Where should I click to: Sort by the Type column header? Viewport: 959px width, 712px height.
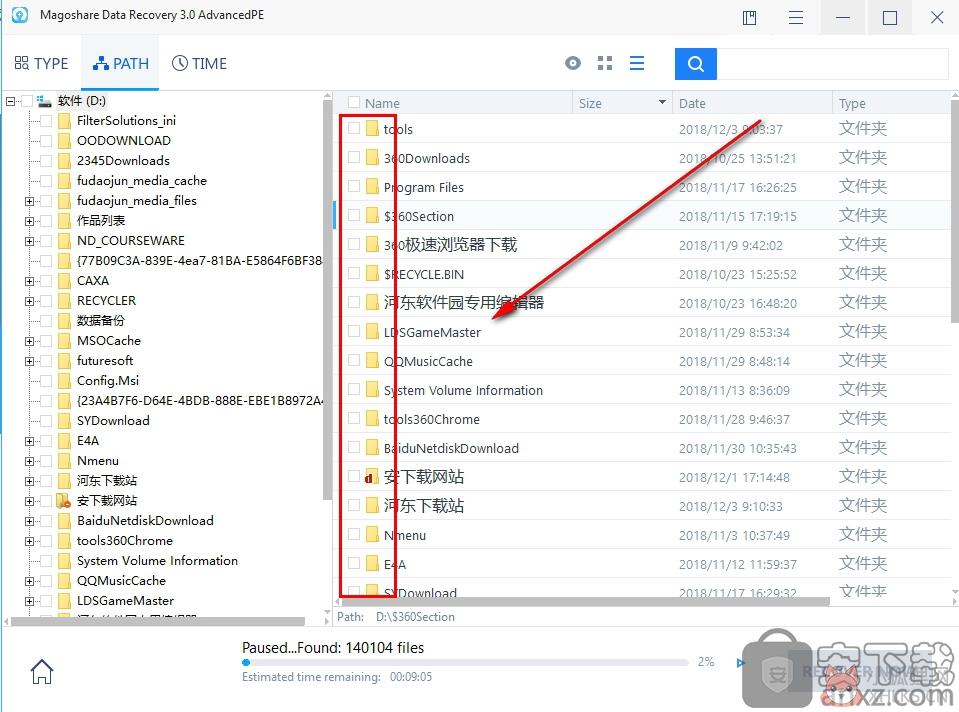pyautogui.click(x=852, y=103)
